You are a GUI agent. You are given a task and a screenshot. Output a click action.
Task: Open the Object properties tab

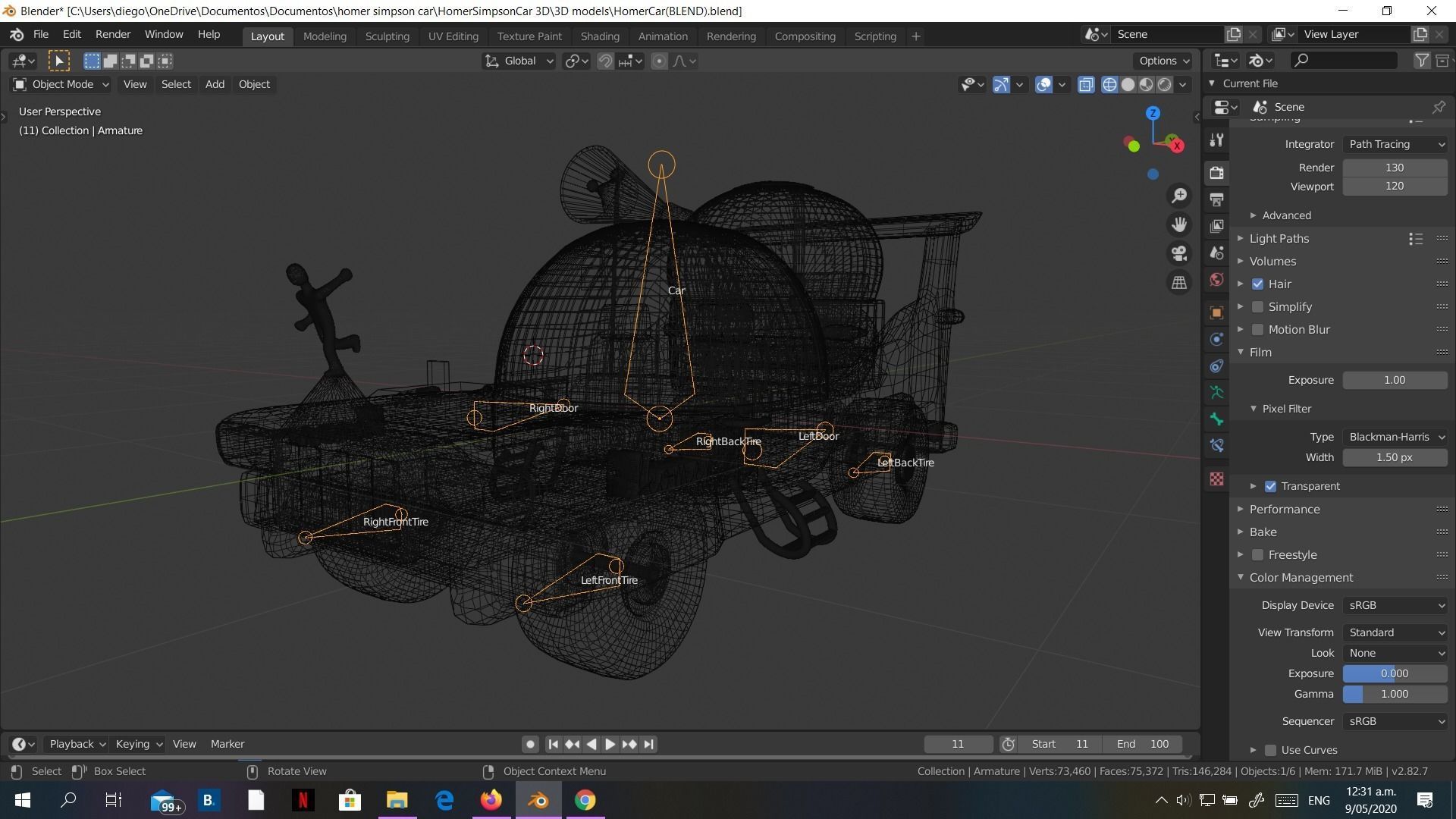1216,312
